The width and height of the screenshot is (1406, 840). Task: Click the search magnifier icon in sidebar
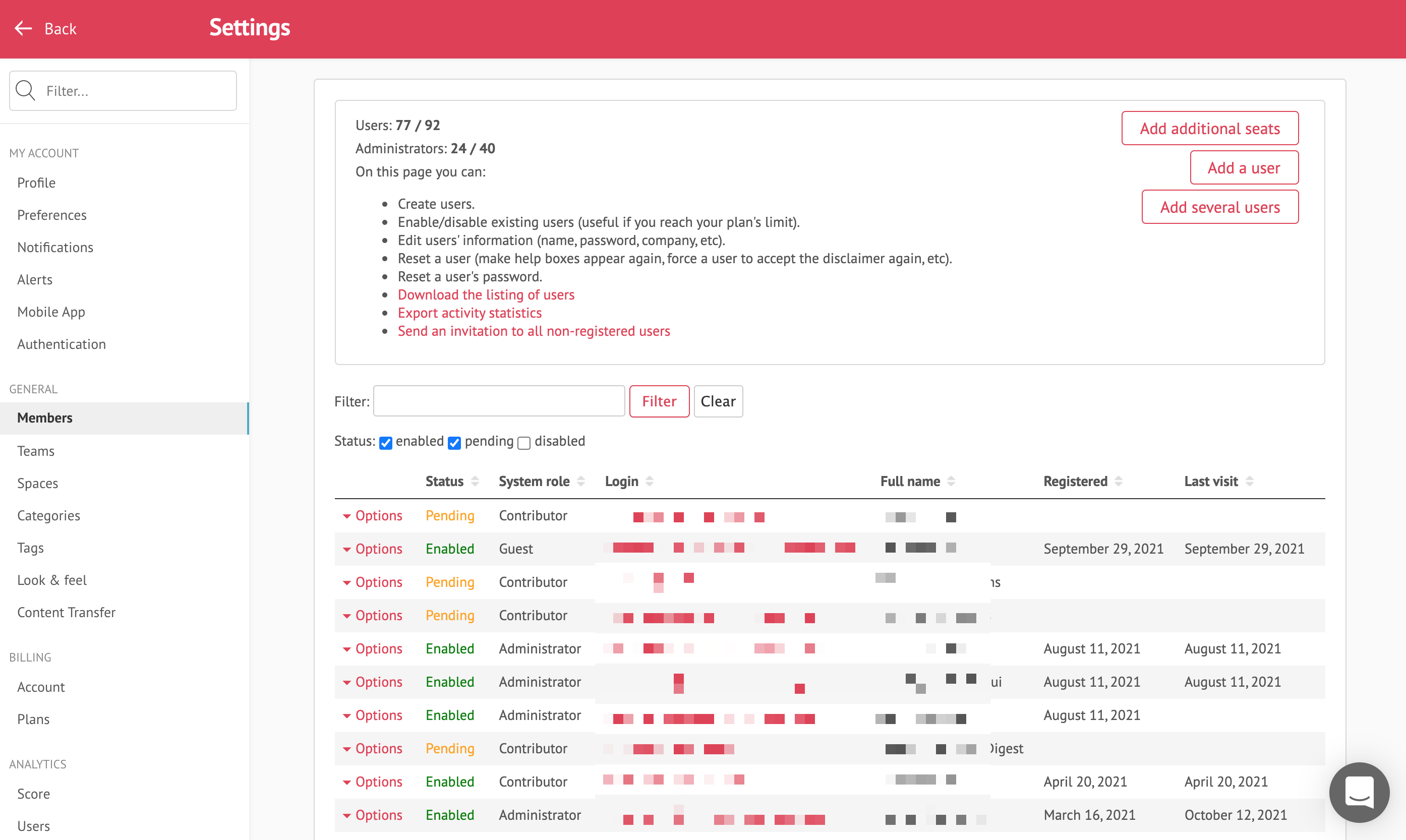26,91
